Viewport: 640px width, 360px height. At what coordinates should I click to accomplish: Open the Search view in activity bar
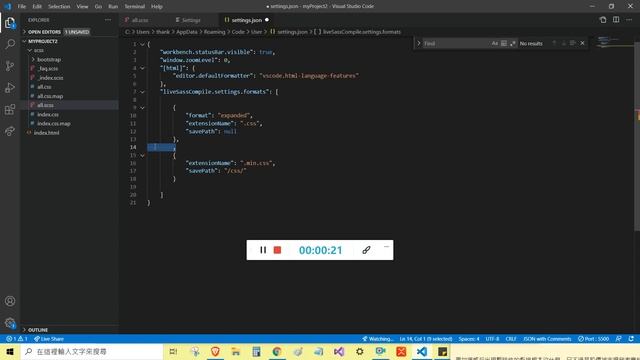coord(10,44)
